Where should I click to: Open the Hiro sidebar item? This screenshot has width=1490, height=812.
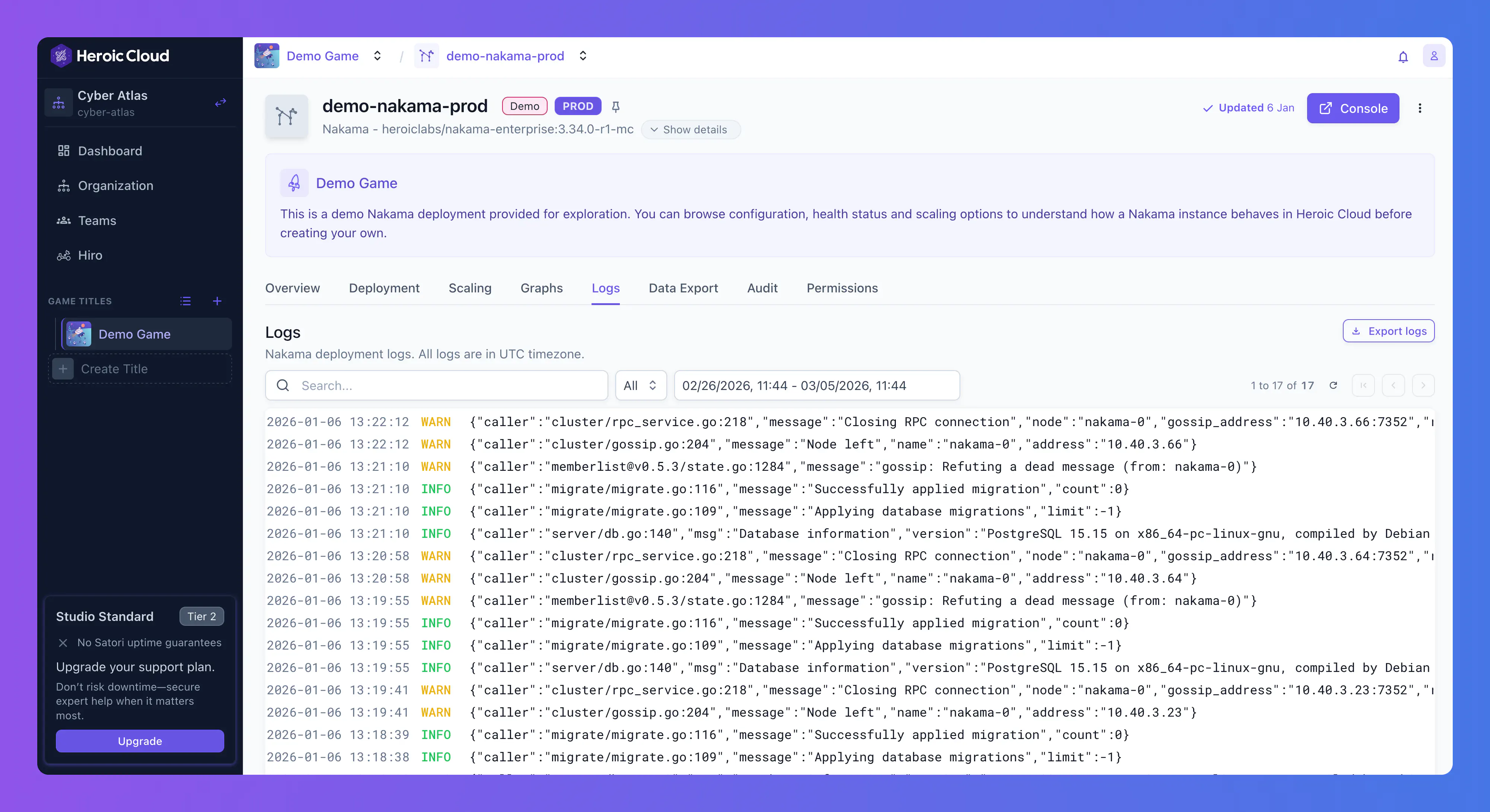(90, 255)
